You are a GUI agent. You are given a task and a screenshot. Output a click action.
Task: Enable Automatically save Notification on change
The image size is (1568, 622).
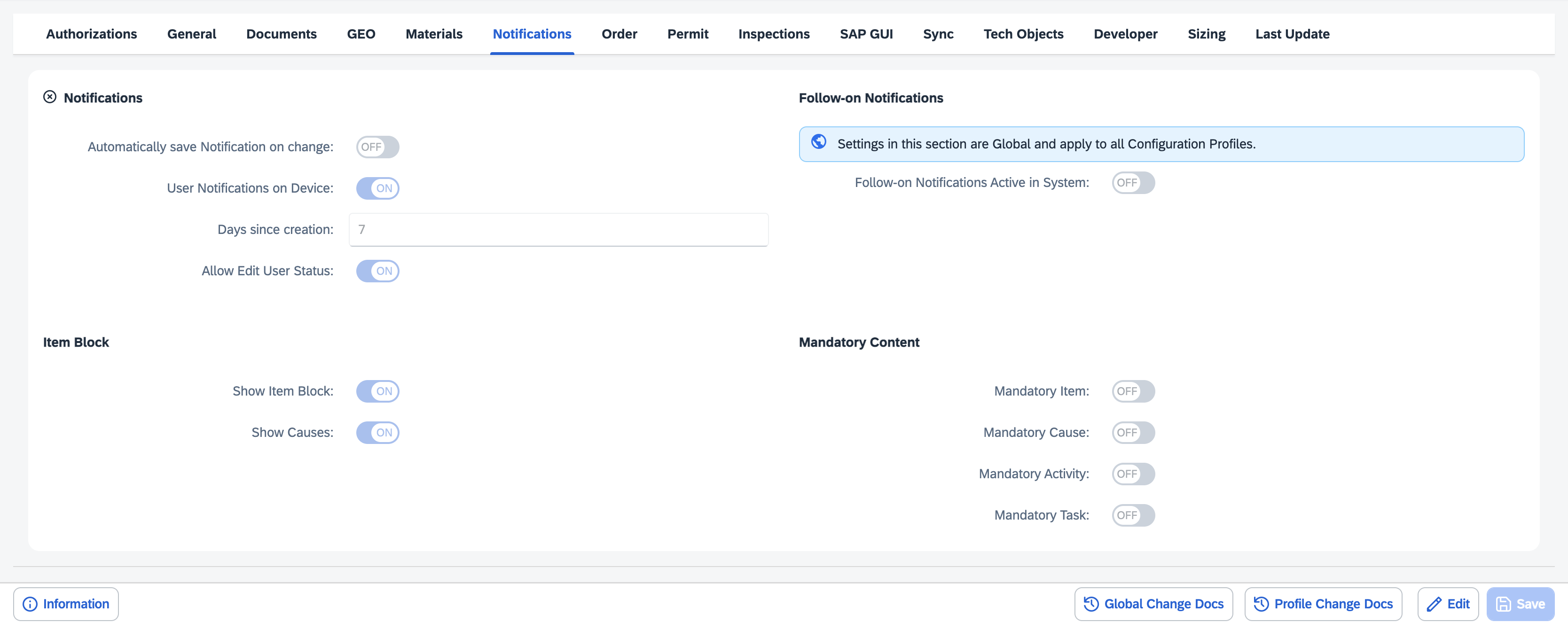coord(377,147)
